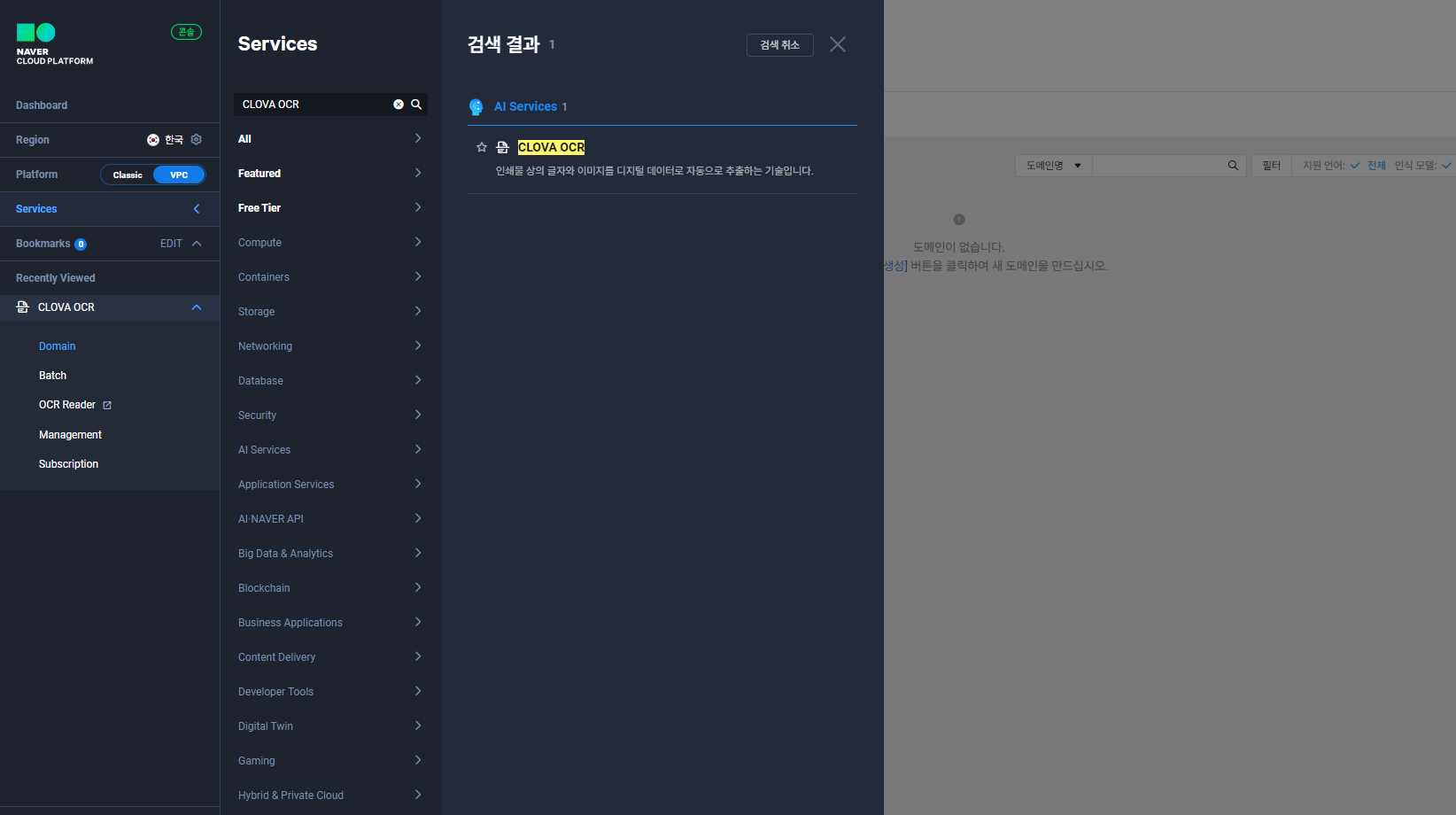Open Big Data & Analytics category
Viewport: 1456px width, 815px height.
pyautogui.click(x=330, y=554)
